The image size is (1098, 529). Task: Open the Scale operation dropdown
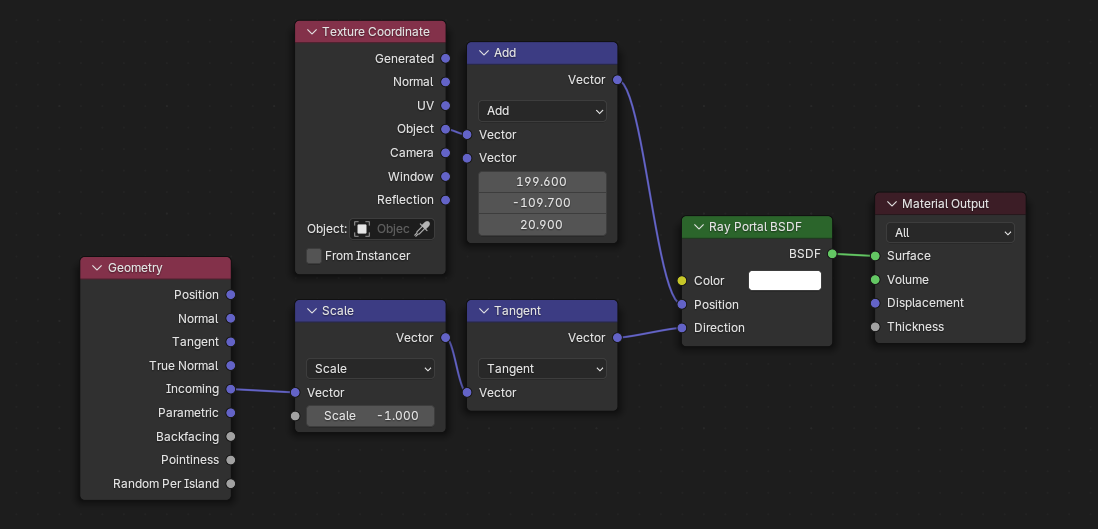click(370, 369)
